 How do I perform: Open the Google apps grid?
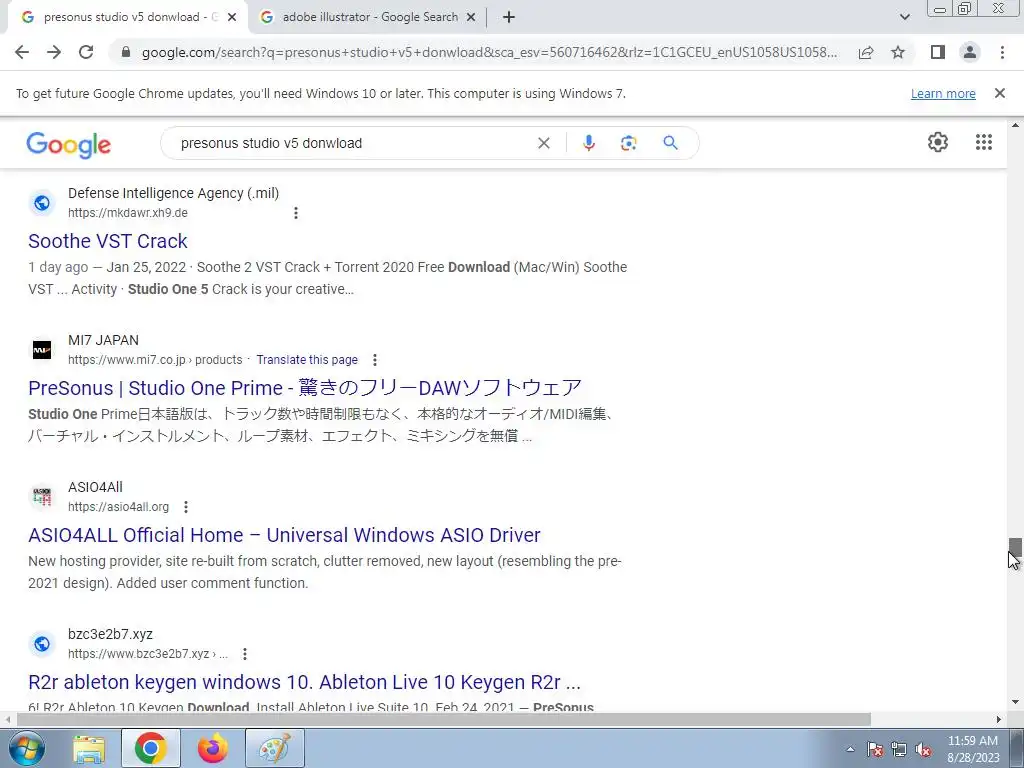click(x=984, y=142)
